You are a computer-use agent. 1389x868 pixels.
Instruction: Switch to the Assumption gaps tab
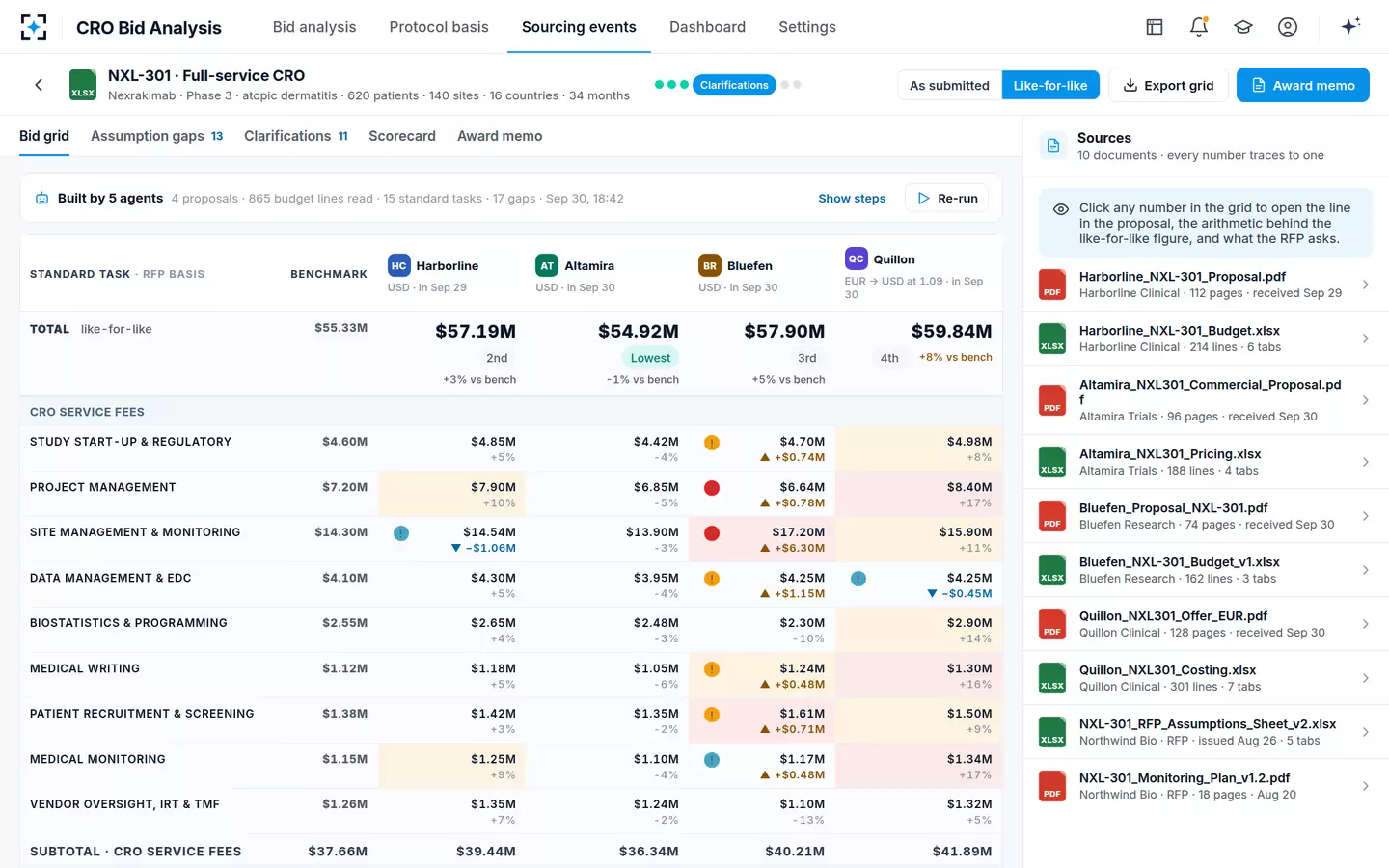(x=157, y=136)
